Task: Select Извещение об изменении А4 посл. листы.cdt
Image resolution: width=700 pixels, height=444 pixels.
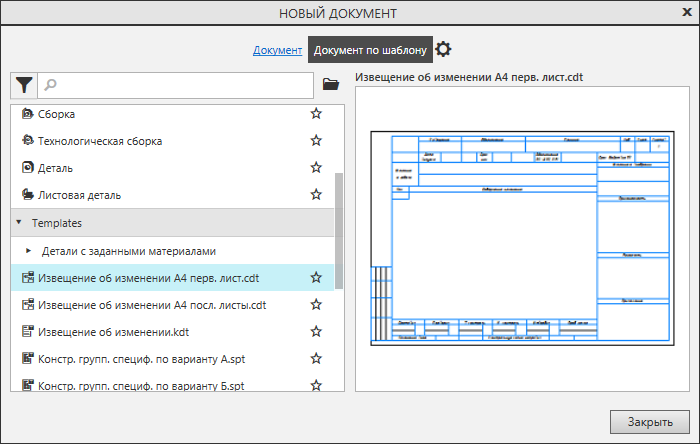Action: coord(150,304)
